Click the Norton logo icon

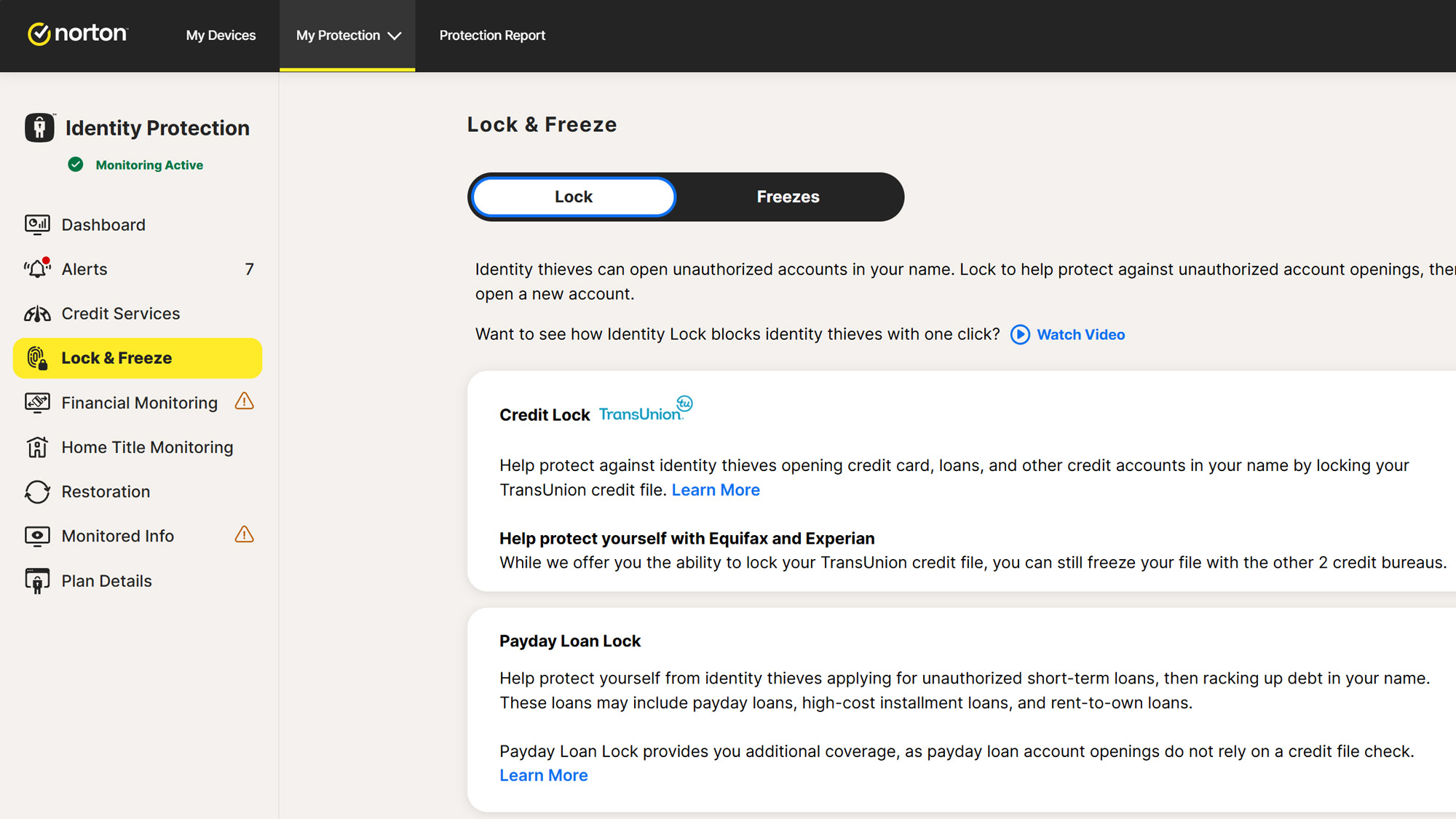pyautogui.click(x=39, y=34)
